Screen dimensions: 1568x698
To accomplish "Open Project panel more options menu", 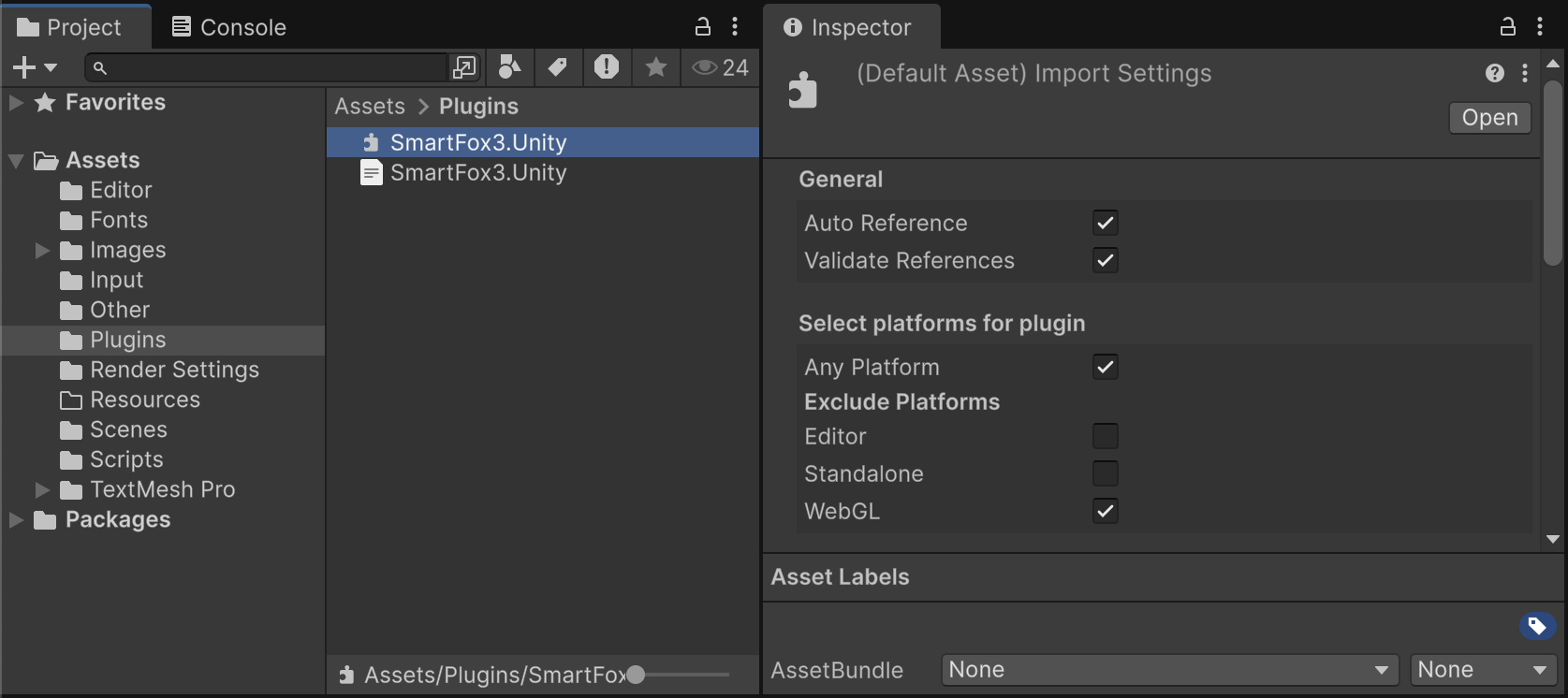I will point(735,26).
